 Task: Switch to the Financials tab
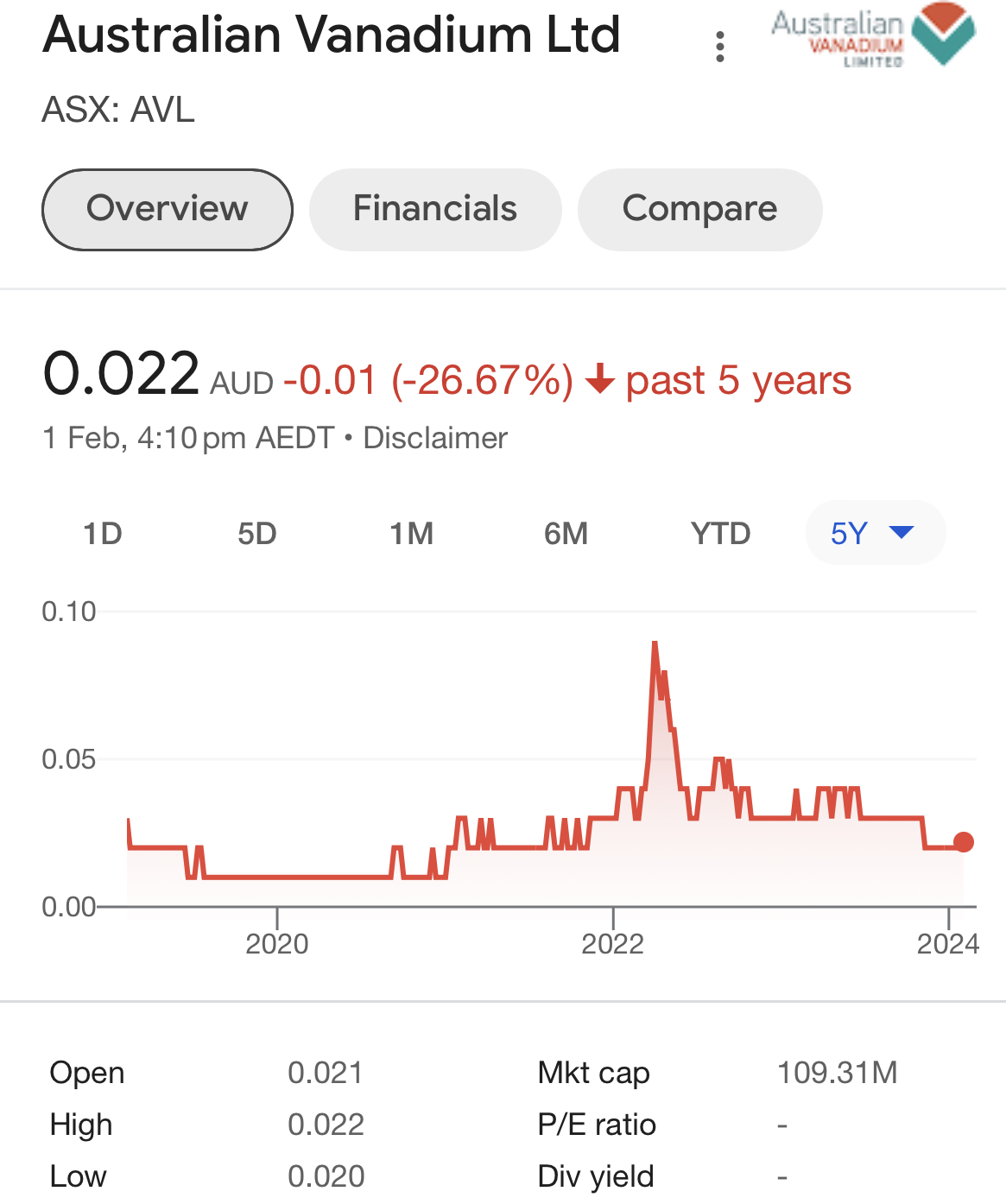[435, 210]
